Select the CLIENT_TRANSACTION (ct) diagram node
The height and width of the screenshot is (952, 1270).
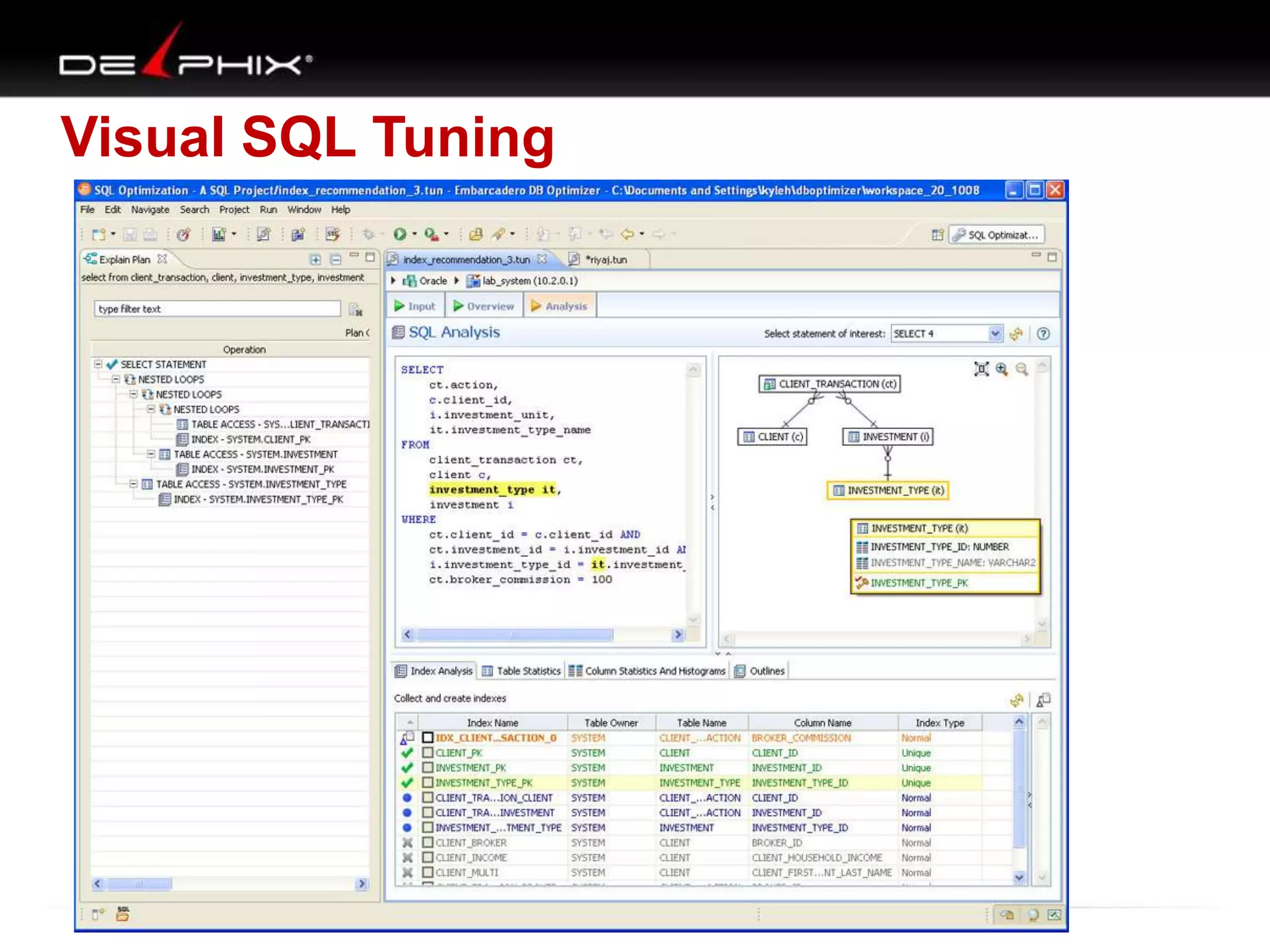click(830, 384)
